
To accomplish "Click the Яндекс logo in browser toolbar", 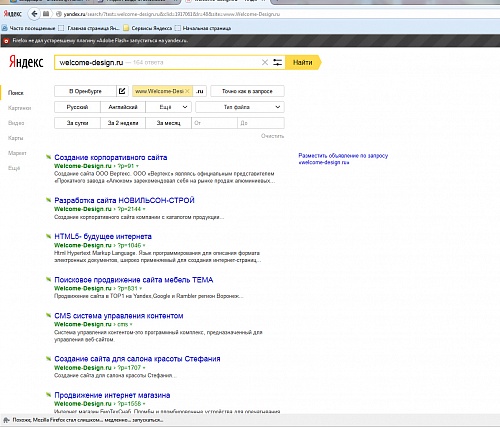I will pyautogui.click(x=13, y=14).
